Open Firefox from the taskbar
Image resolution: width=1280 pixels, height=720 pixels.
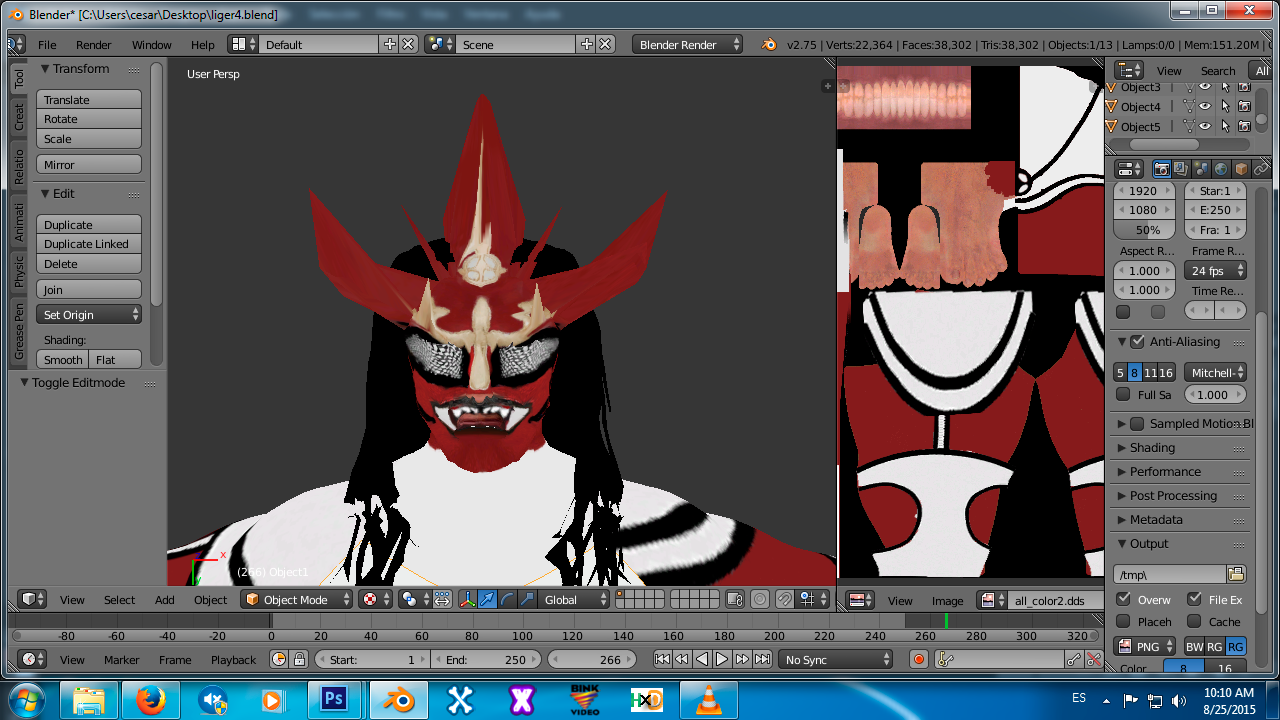pyautogui.click(x=151, y=700)
